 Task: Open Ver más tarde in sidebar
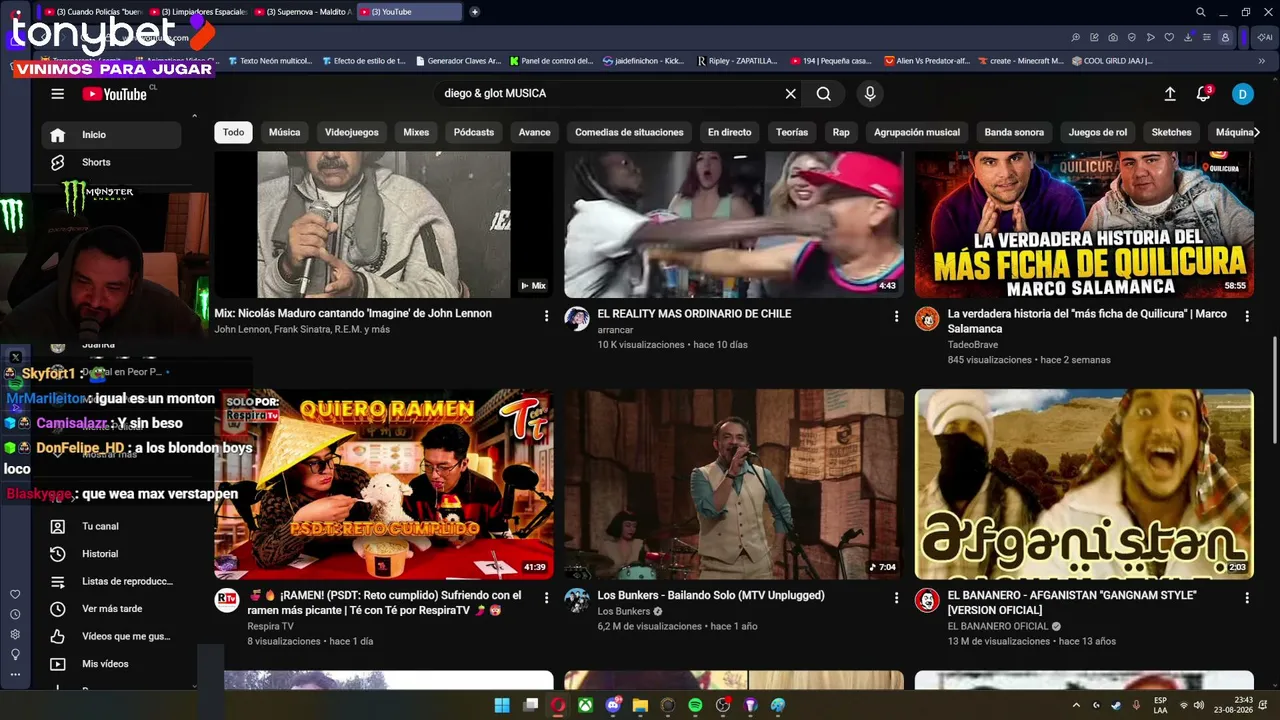111,609
